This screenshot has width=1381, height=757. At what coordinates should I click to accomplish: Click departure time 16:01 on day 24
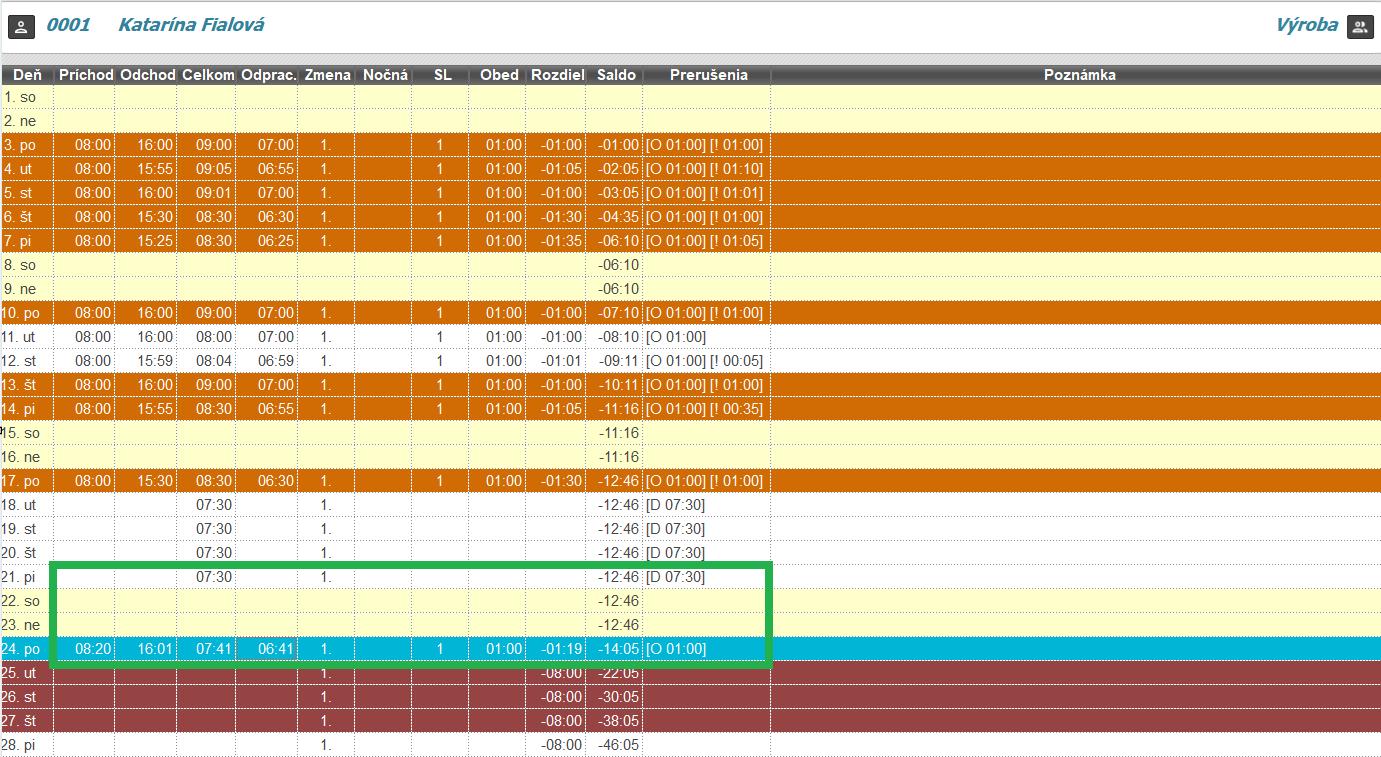point(155,649)
